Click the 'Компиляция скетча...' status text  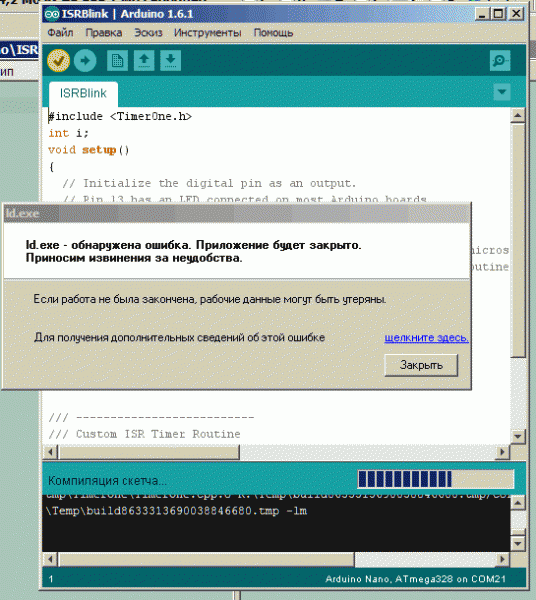[x=107, y=481]
